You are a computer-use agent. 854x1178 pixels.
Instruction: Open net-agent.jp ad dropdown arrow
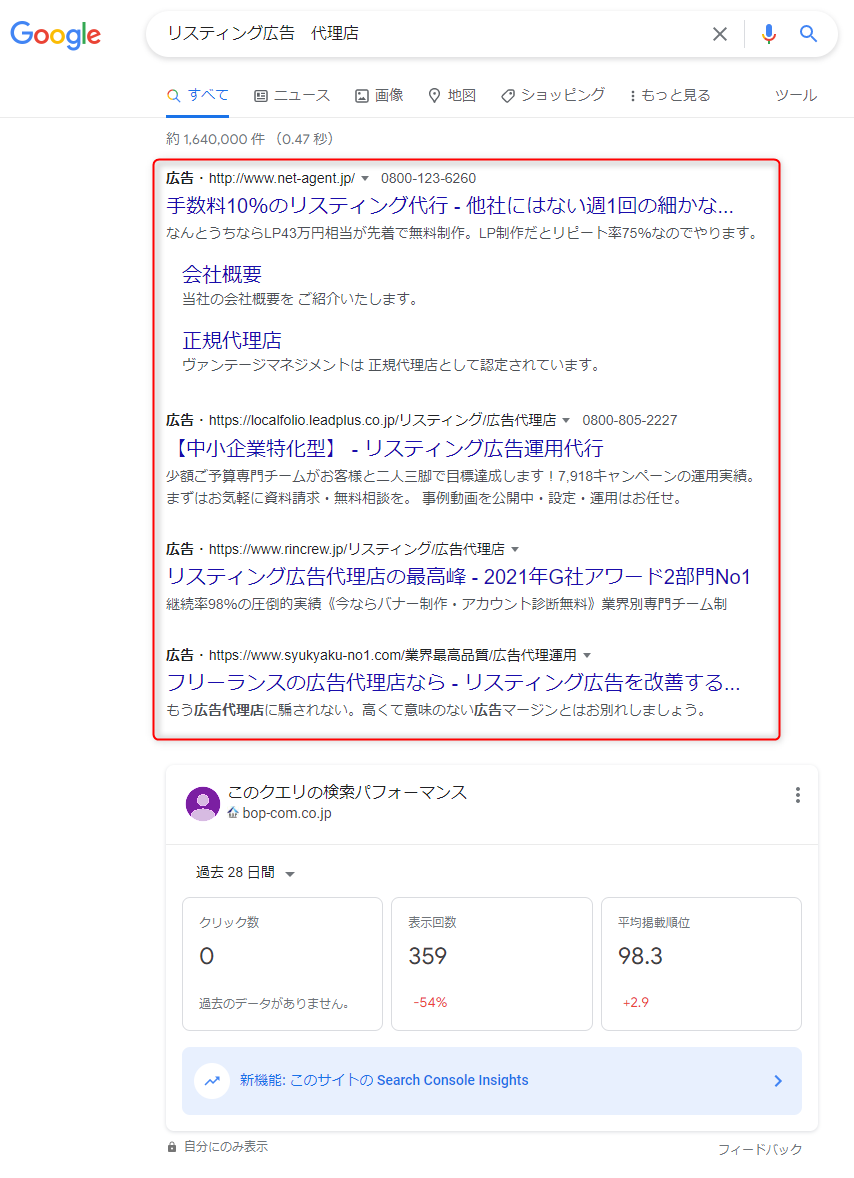coord(365,179)
